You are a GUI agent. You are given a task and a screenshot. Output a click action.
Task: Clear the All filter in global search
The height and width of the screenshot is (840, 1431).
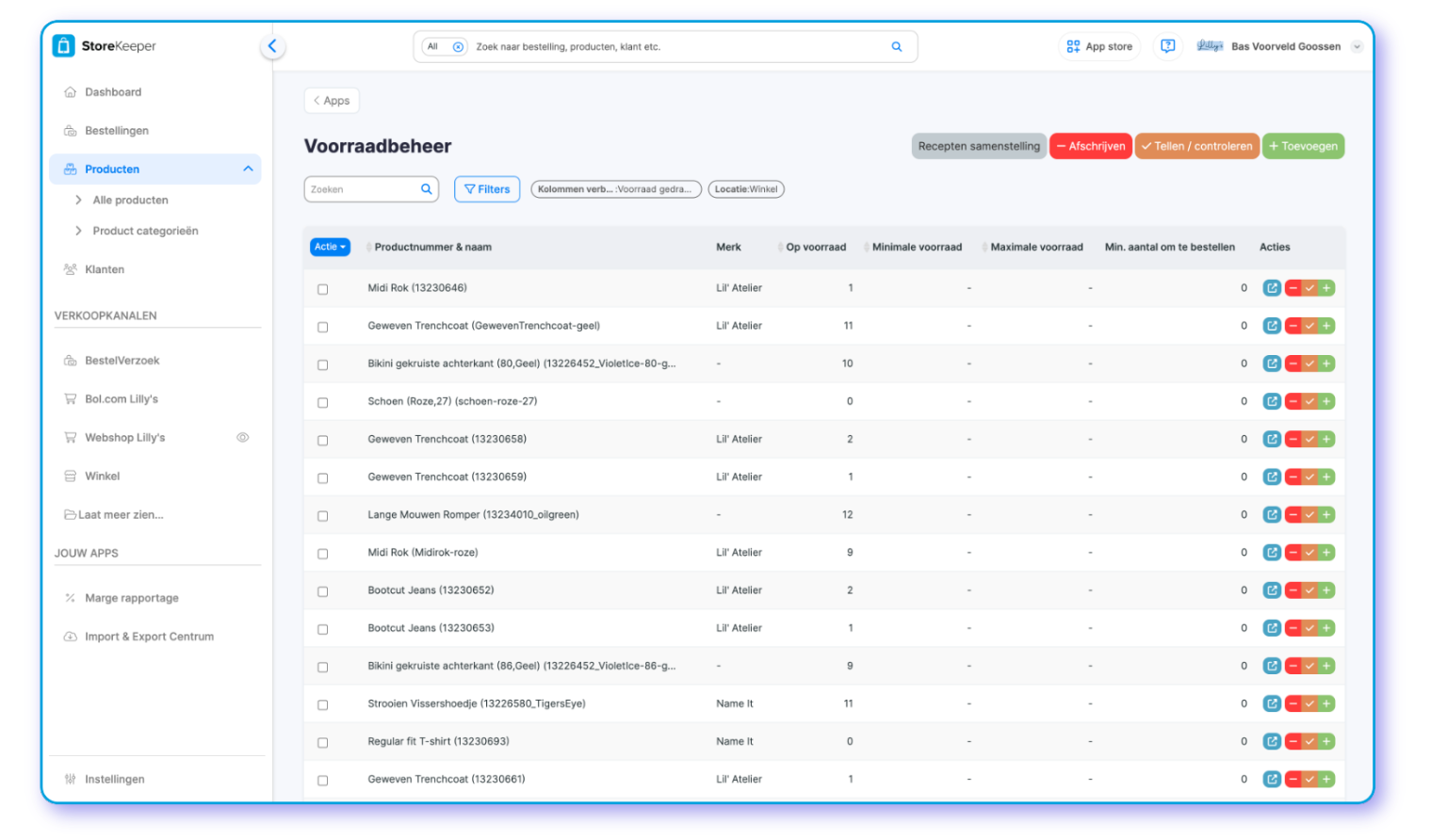[x=459, y=46]
